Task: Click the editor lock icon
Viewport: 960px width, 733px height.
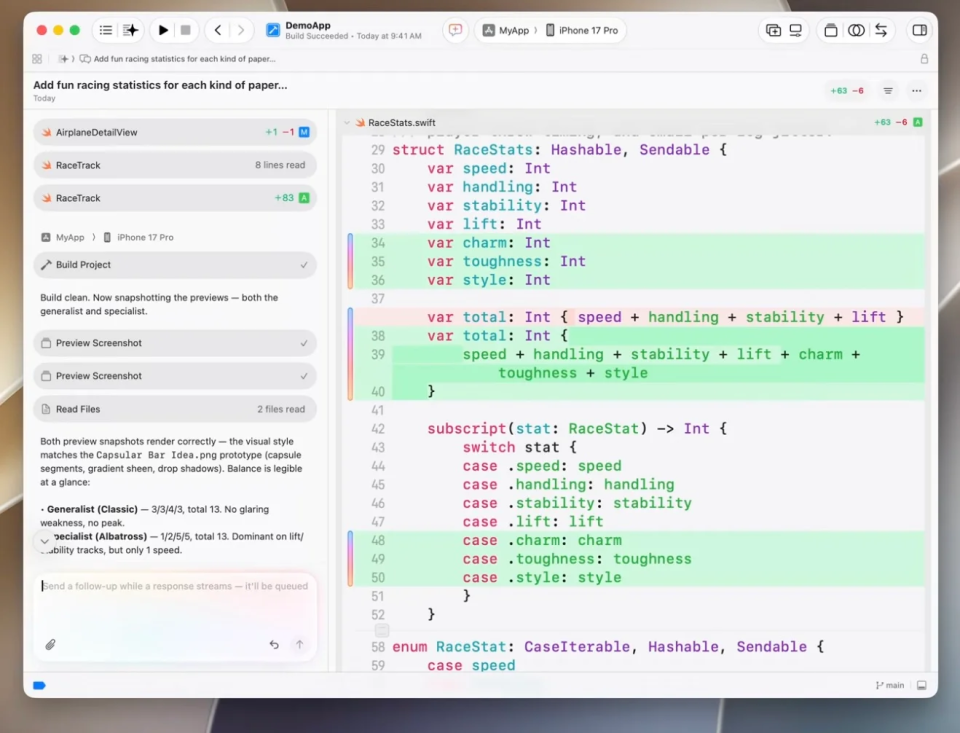Action: tap(924, 59)
